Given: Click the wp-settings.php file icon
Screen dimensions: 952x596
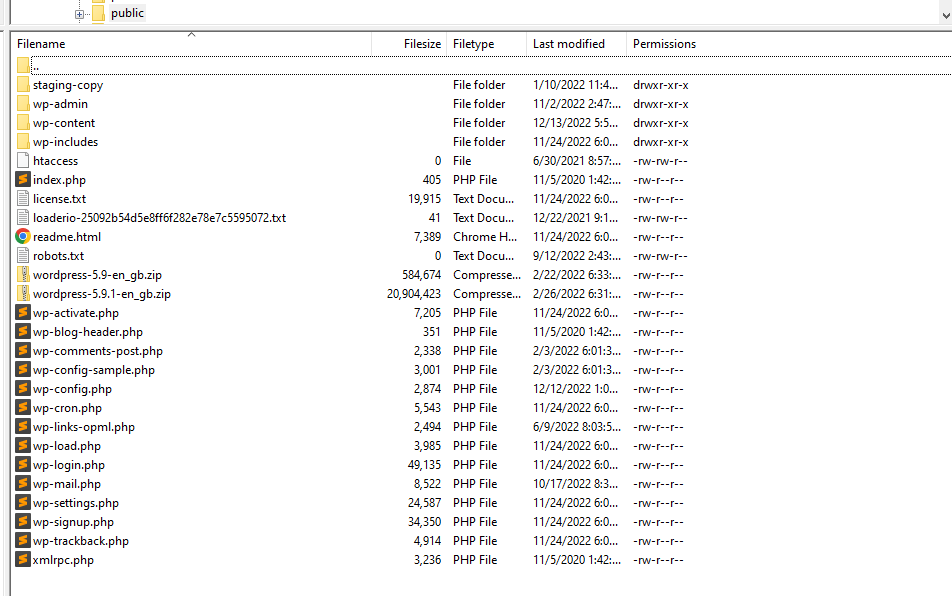Looking at the screenshot, I should pyautogui.click(x=23, y=503).
